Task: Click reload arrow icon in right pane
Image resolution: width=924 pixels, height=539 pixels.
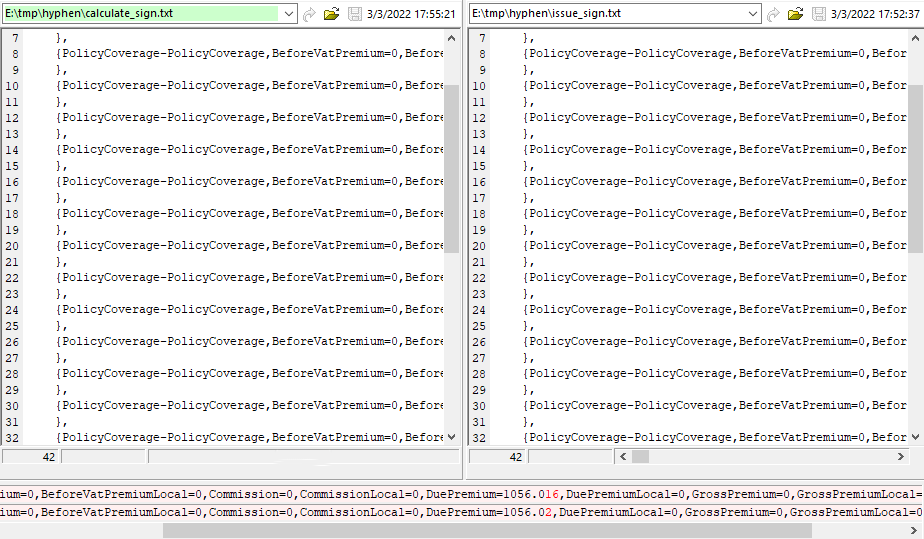Action: pyautogui.click(x=773, y=14)
